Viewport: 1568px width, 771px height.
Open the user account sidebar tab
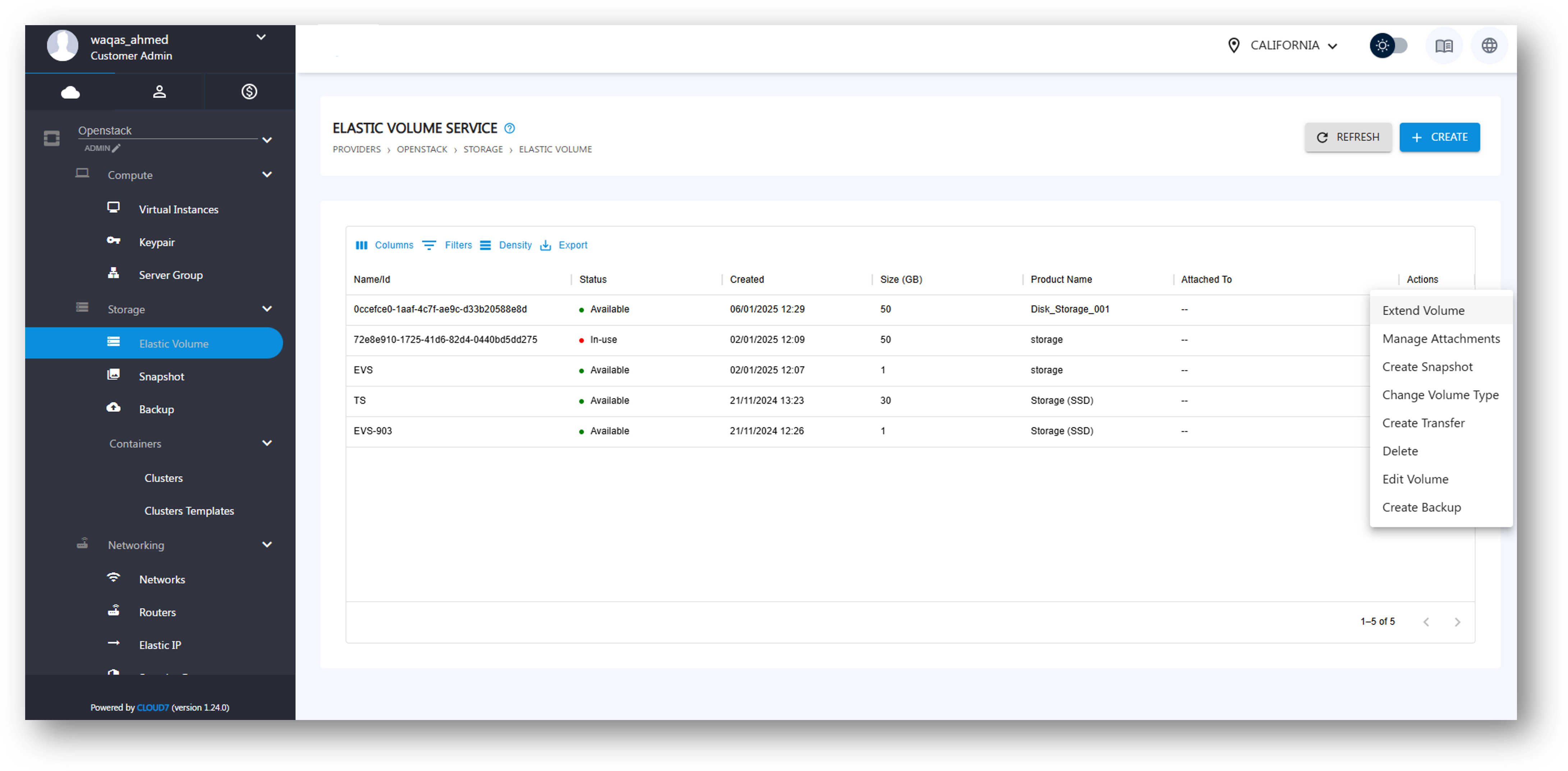160,92
